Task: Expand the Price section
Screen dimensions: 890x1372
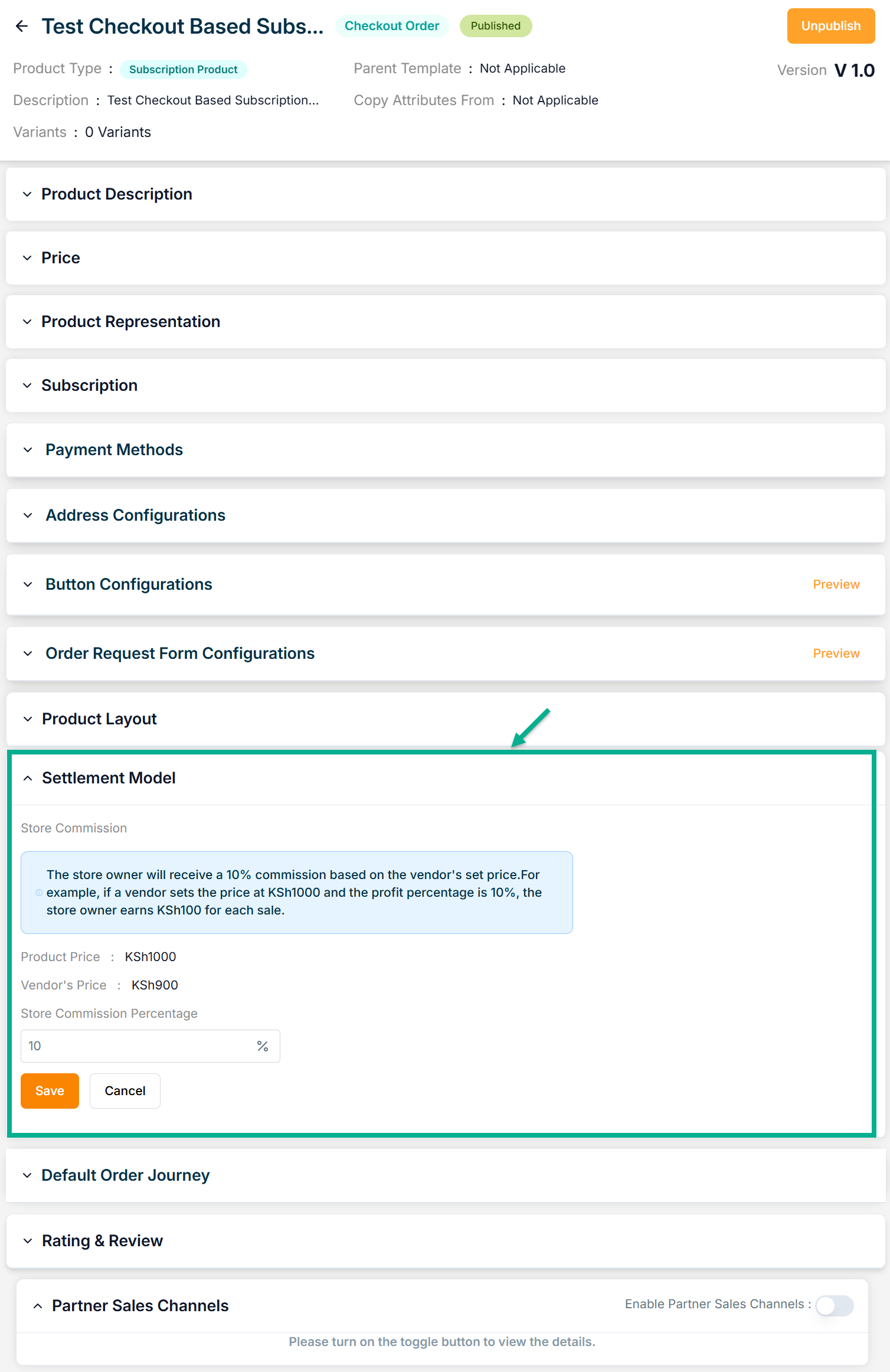Action: 27,258
